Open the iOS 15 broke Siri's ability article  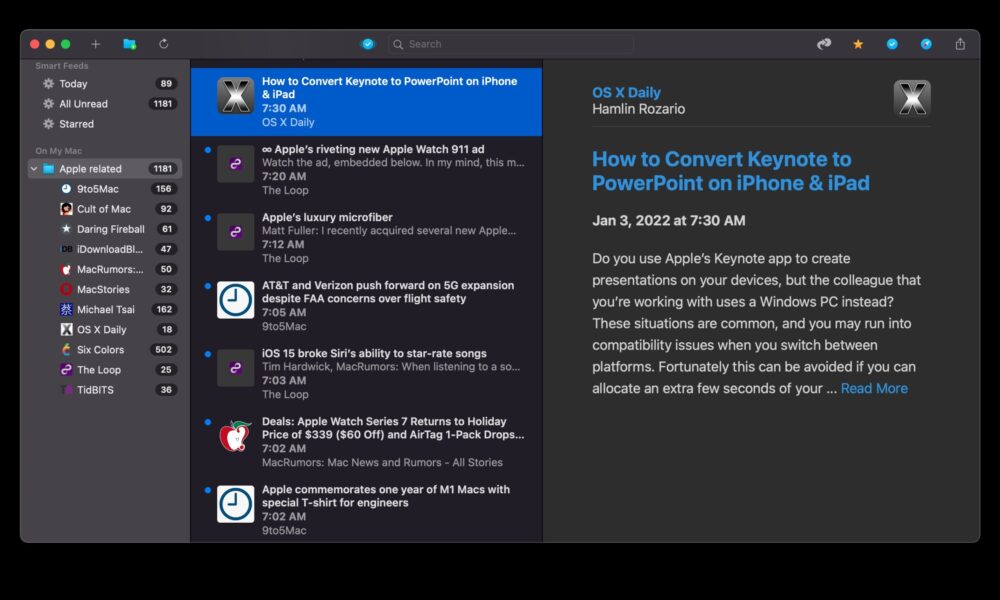[366, 374]
